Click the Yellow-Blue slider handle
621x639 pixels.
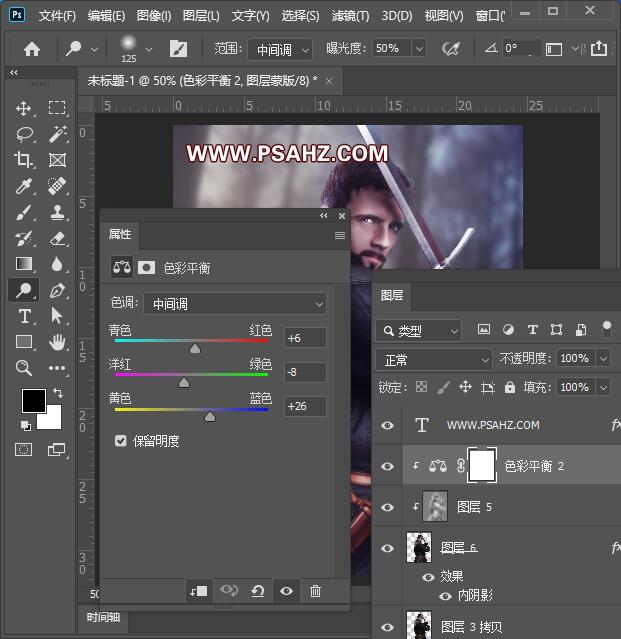[210, 416]
